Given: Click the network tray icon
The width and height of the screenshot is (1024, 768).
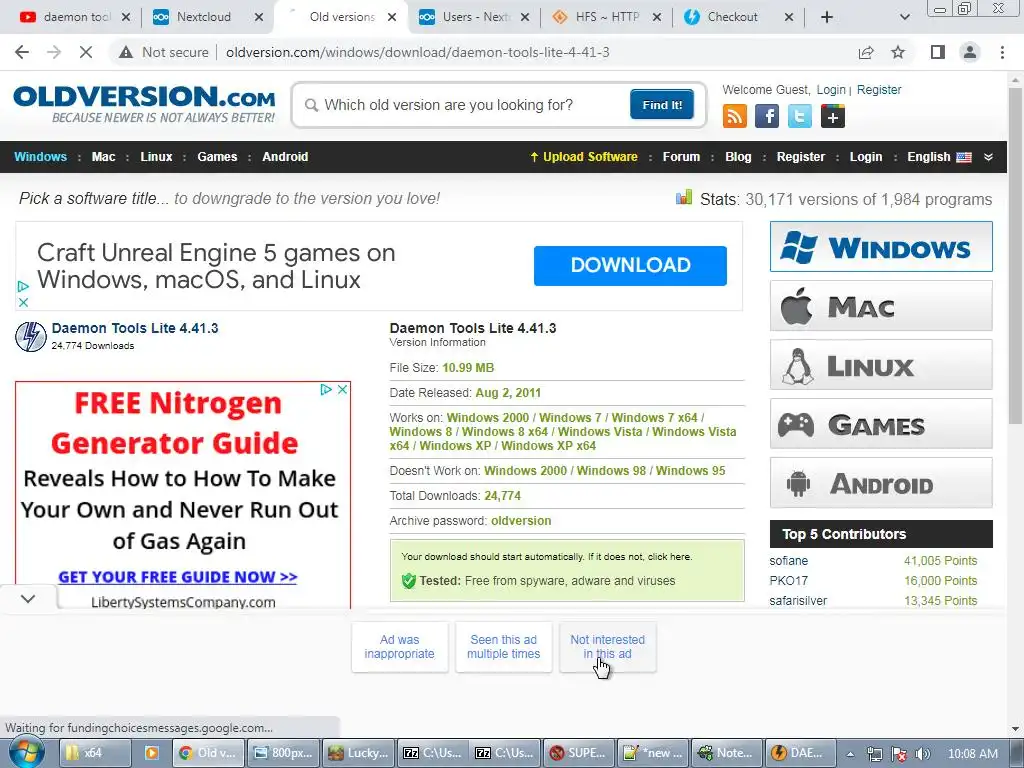Looking at the screenshot, I should pyautogui.click(x=874, y=754).
